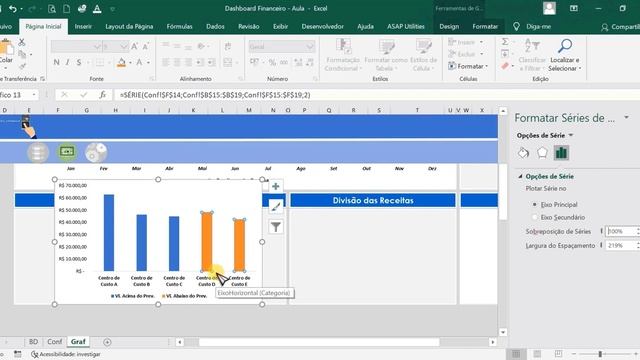Viewport: 640px width, 360px height.
Task: Open the Effects pentagon tab in the format pane
Action: click(542, 153)
